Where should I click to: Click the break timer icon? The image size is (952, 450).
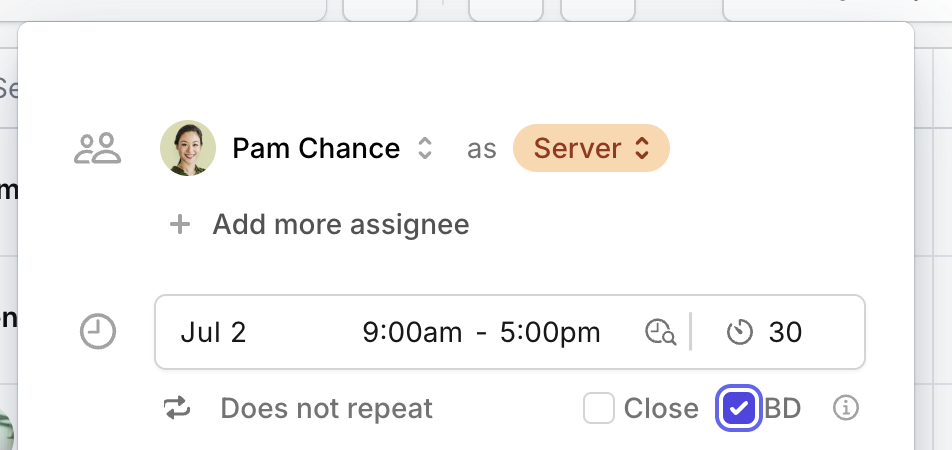[x=740, y=332]
